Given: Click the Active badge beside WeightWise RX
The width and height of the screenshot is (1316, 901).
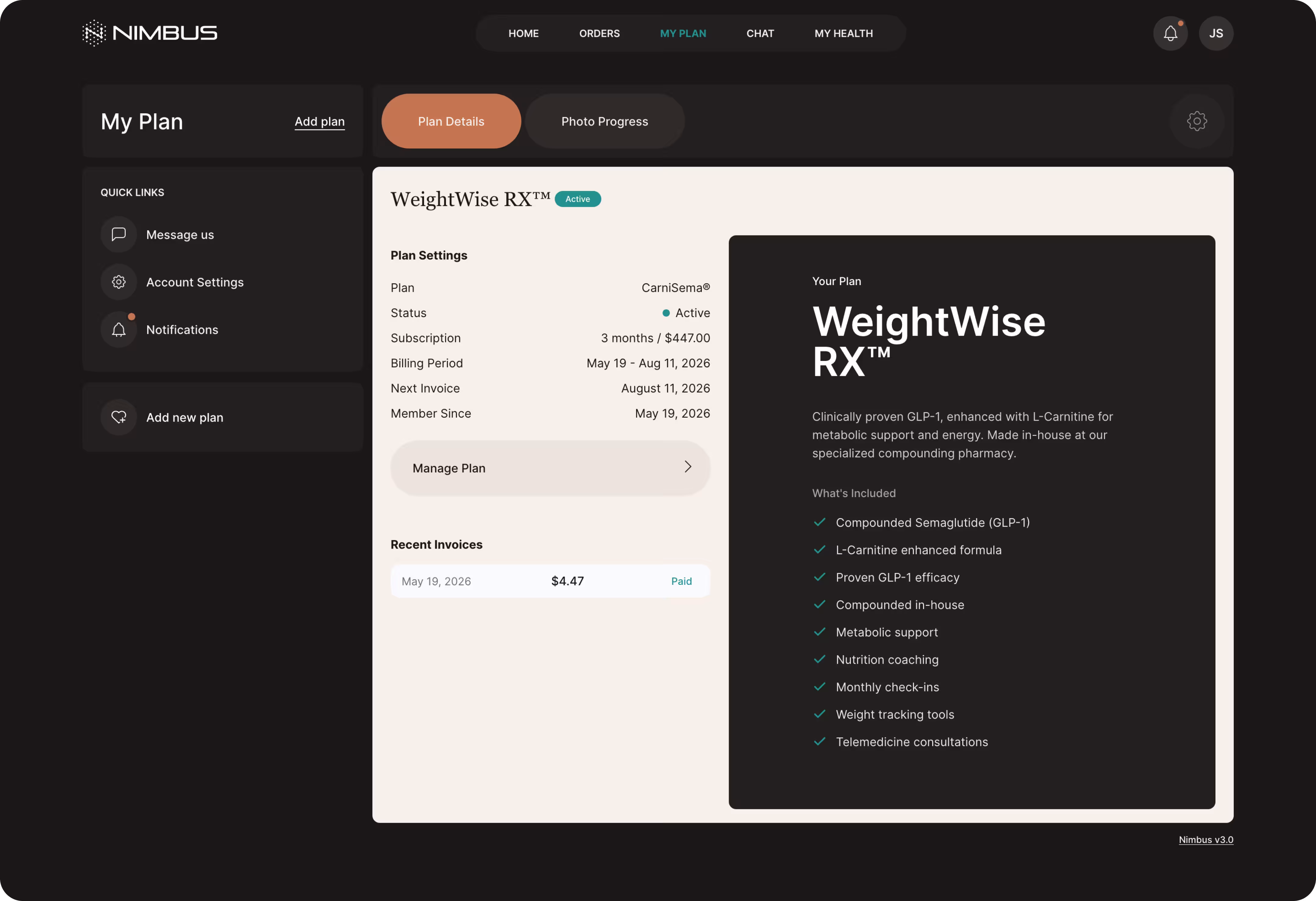Looking at the screenshot, I should point(578,199).
